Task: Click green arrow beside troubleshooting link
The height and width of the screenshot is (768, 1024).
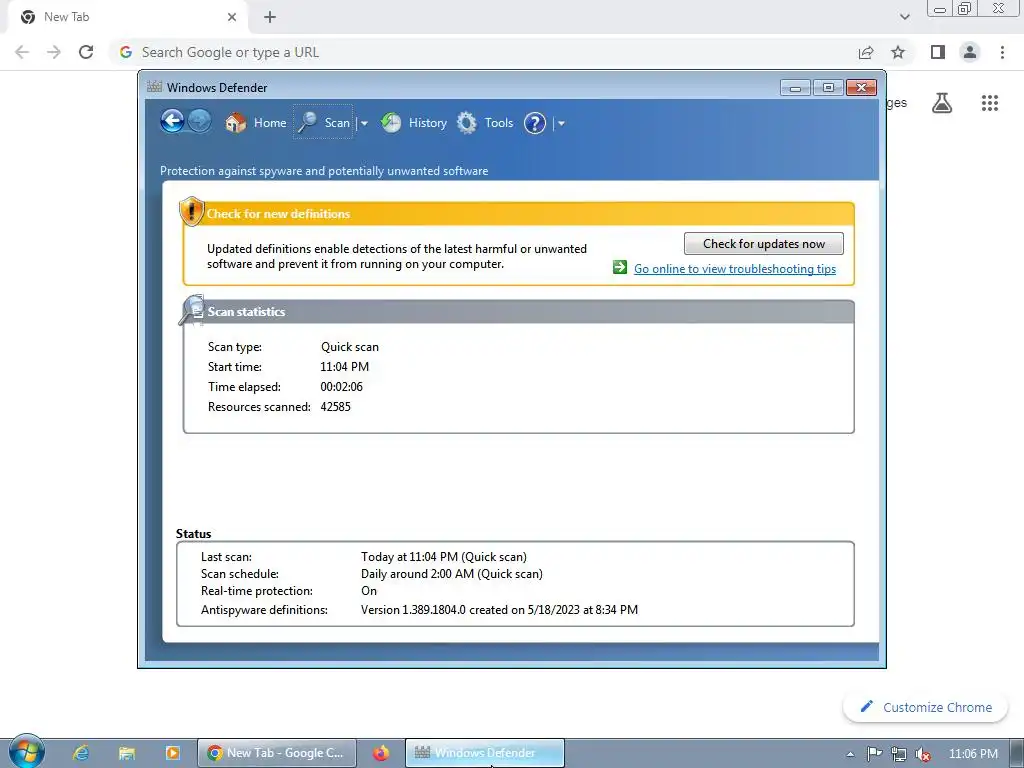Action: (620, 267)
